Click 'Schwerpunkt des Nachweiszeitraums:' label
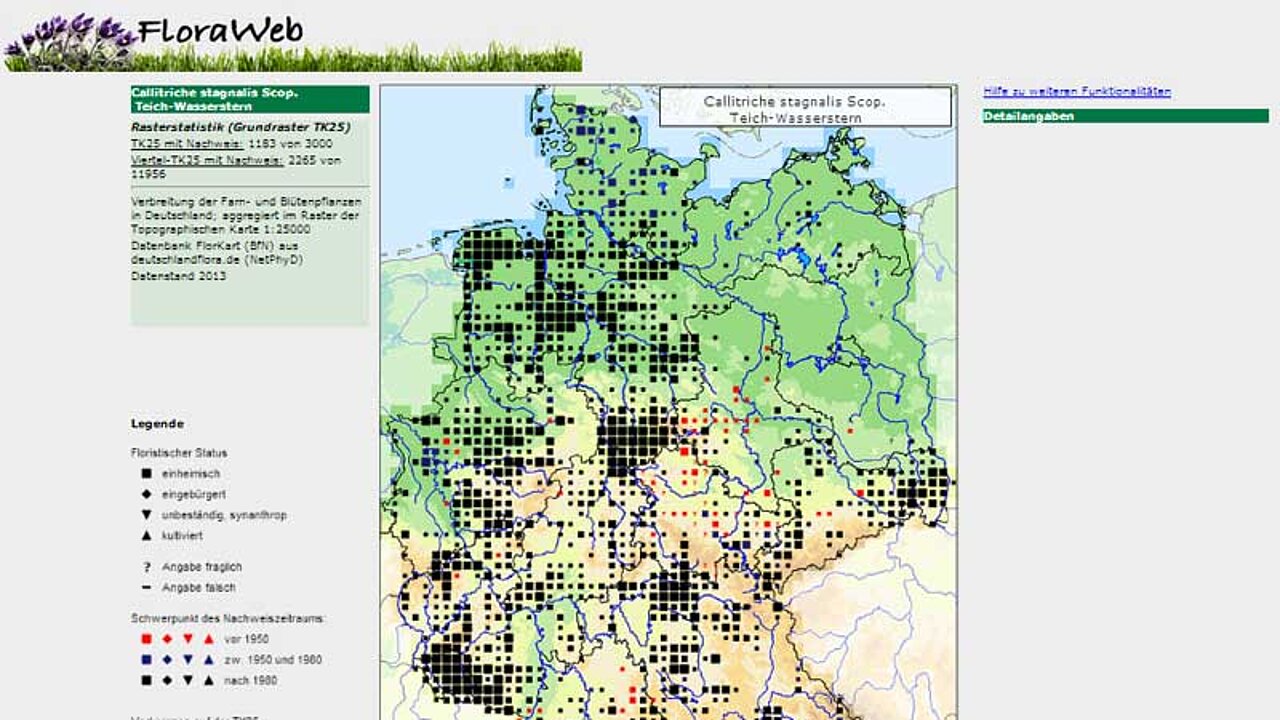This screenshot has height=720, width=1280. (228, 619)
